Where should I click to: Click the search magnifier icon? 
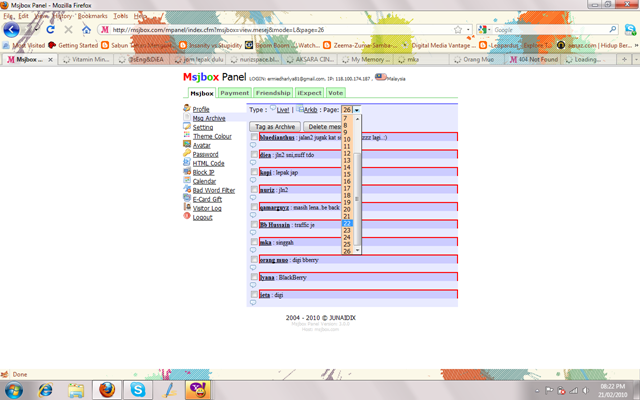coord(613,29)
